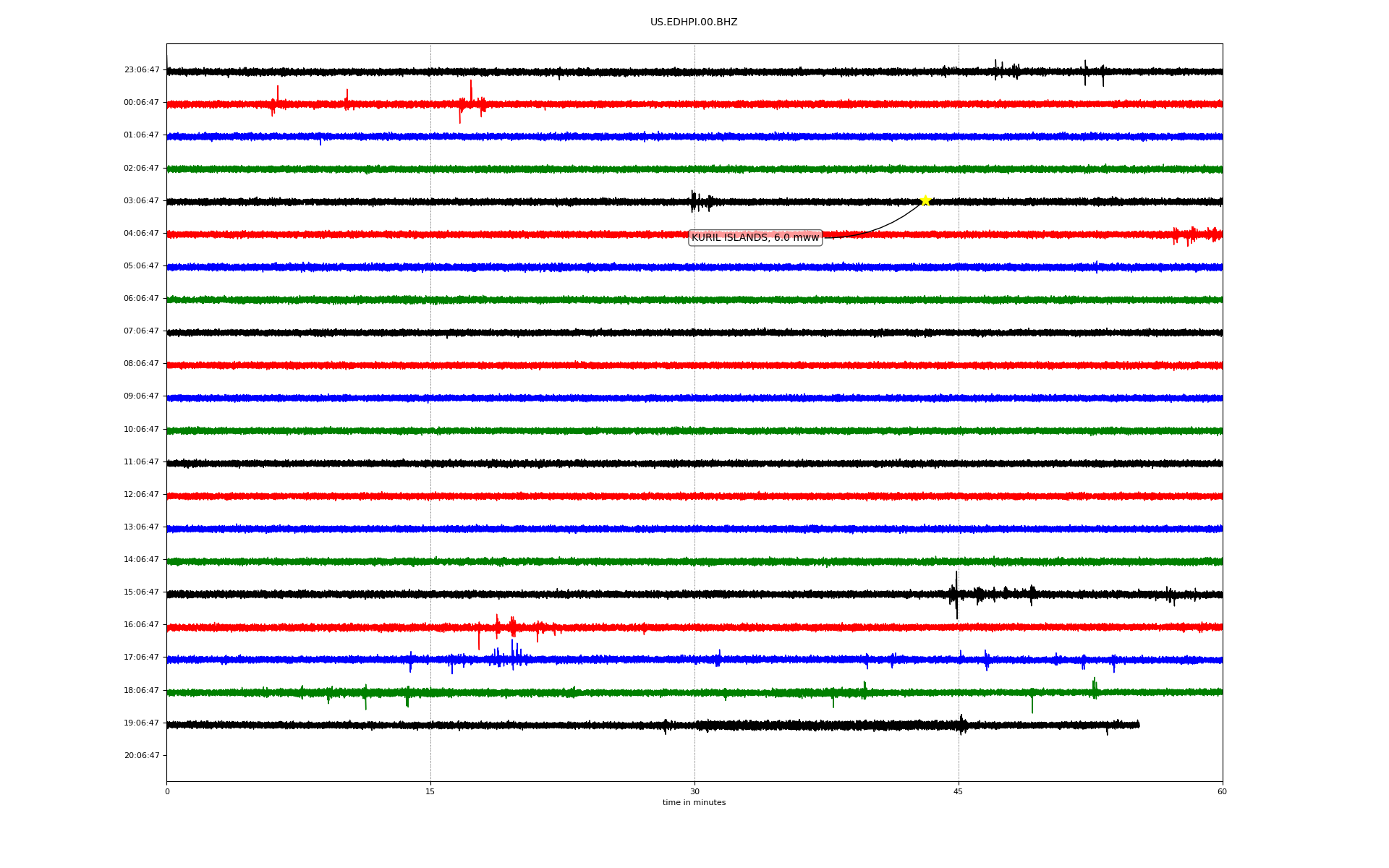Click the 03:06:47 time label
Image resolution: width=1389 pixels, height=868 pixels.
point(142,201)
